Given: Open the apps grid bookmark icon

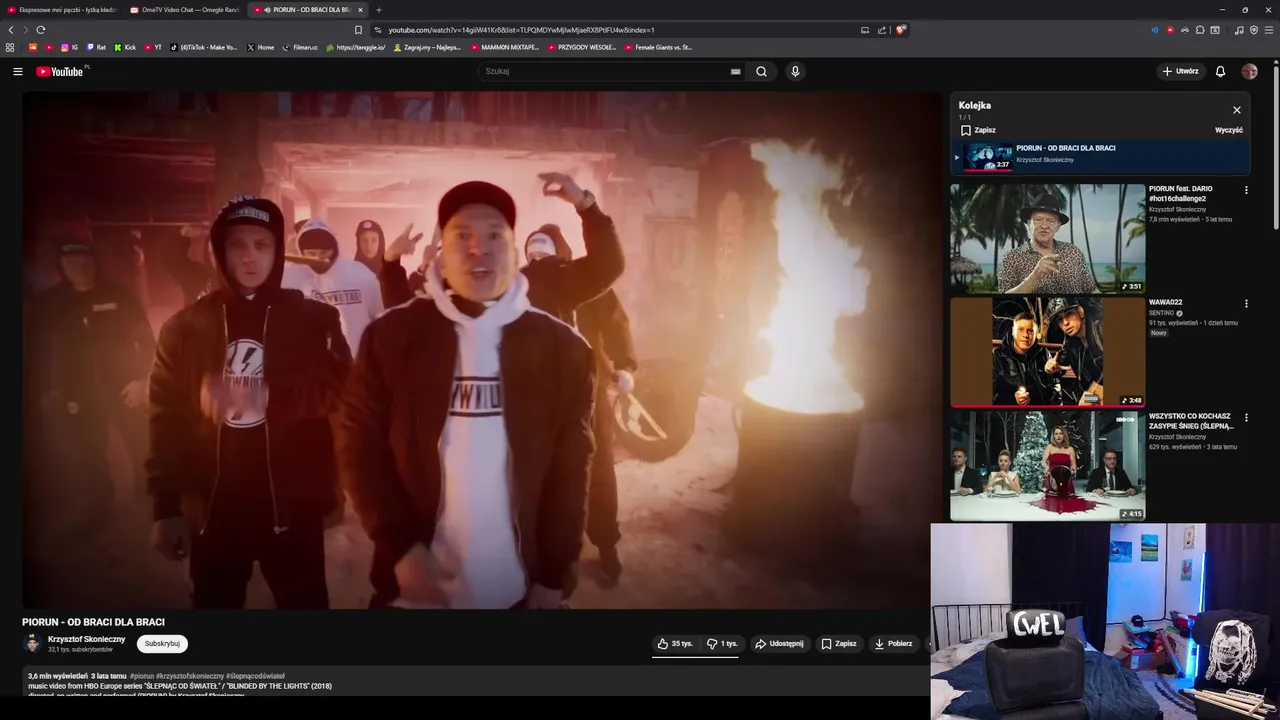Looking at the screenshot, I should click(10, 47).
